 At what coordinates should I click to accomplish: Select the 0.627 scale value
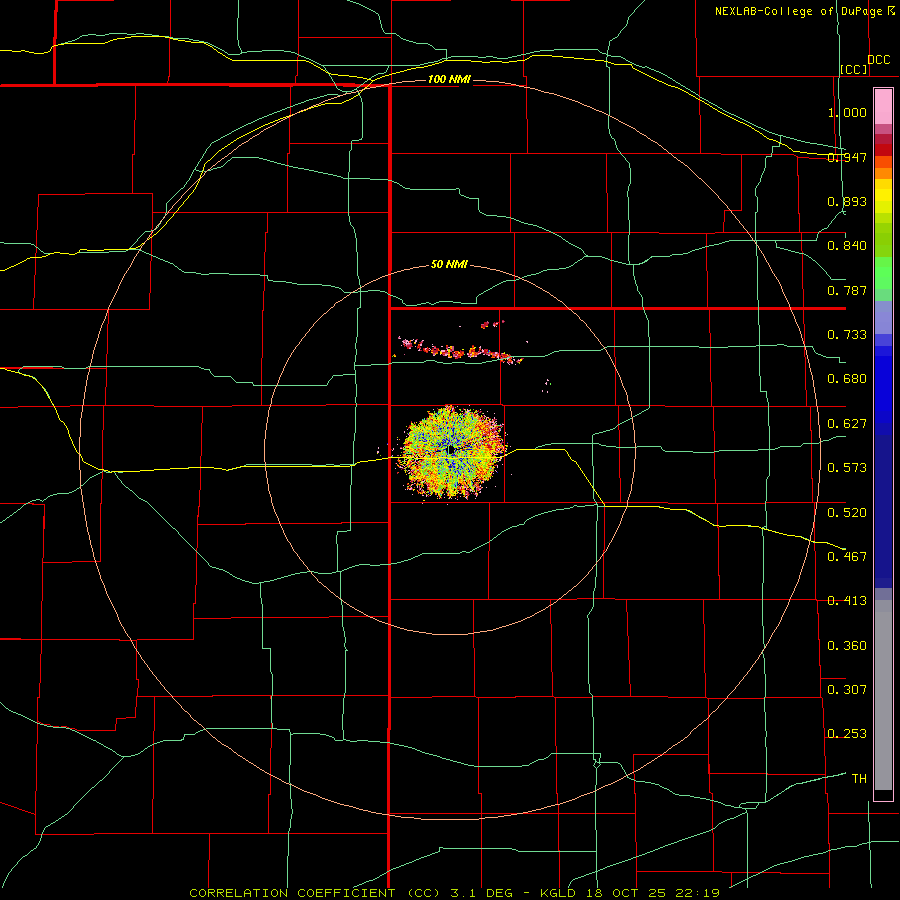tap(847, 424)
